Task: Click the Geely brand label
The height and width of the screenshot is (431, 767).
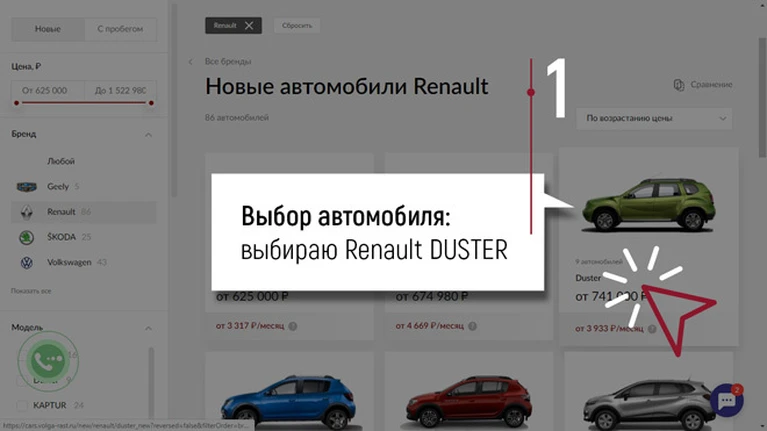Action: pyautogui.click(x=58, y=186)
